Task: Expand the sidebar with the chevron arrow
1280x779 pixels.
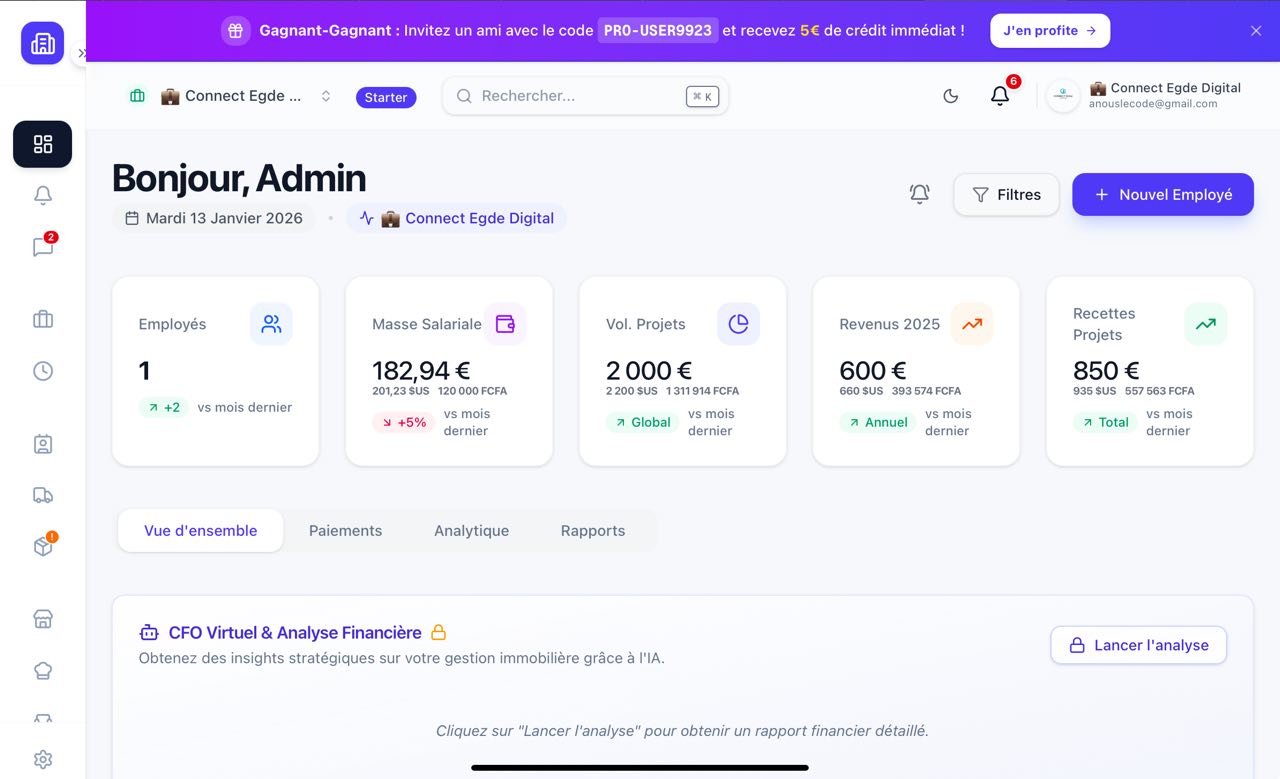Action: [81, 53]
